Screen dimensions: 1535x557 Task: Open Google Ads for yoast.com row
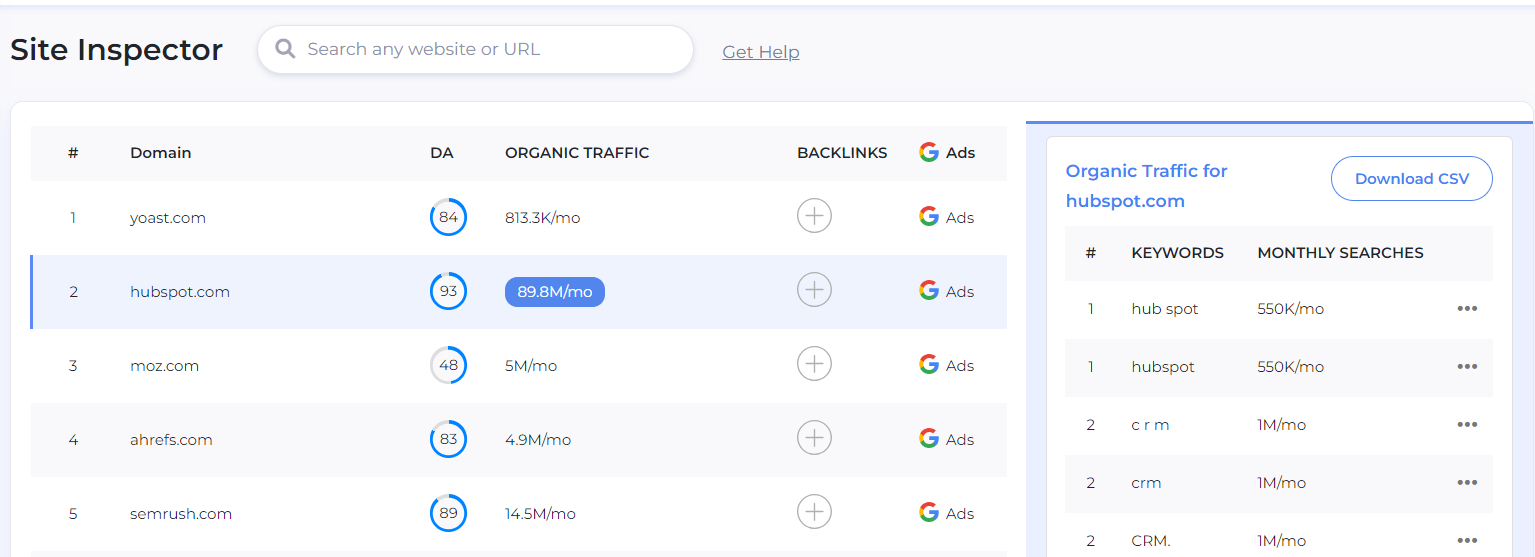946,217
